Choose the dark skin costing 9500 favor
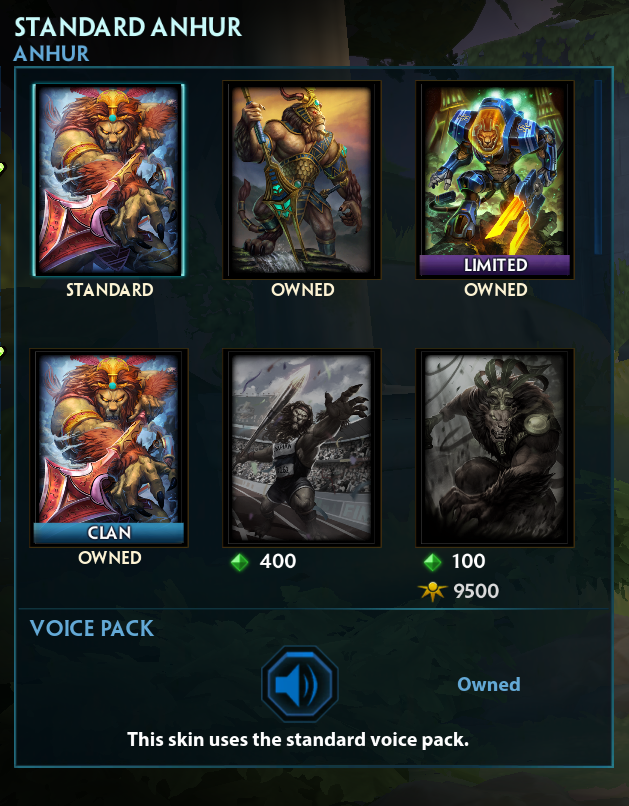 click(495, 448)
